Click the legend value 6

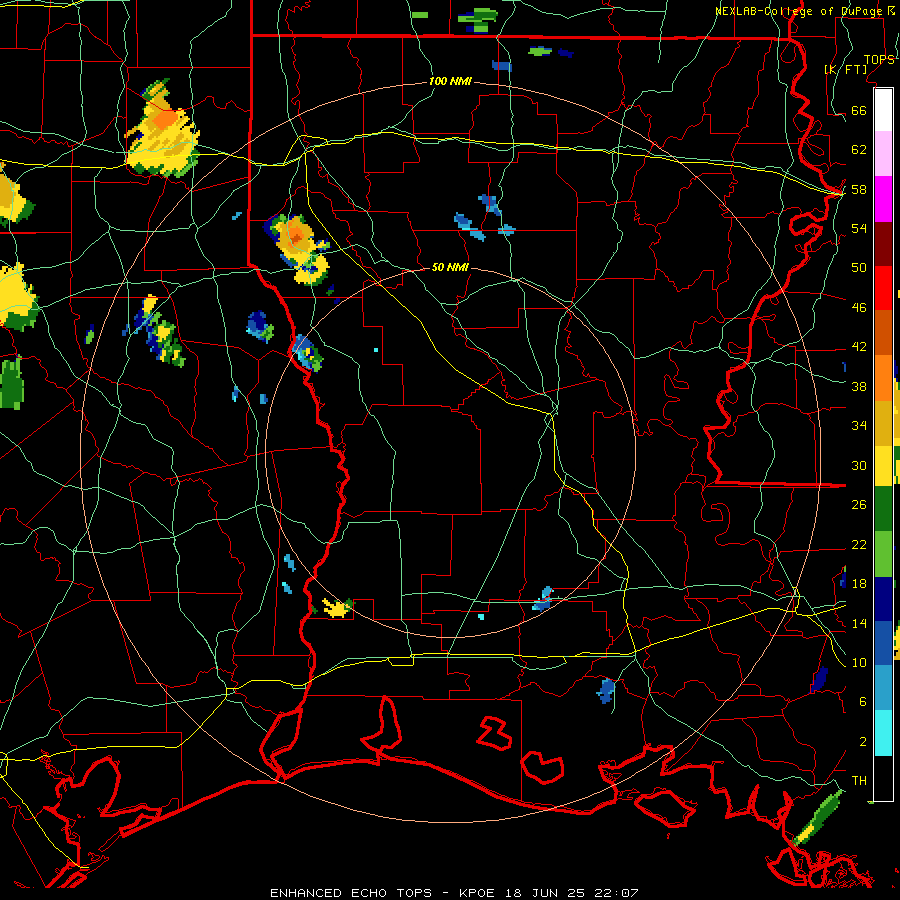(x=862, y=701)
